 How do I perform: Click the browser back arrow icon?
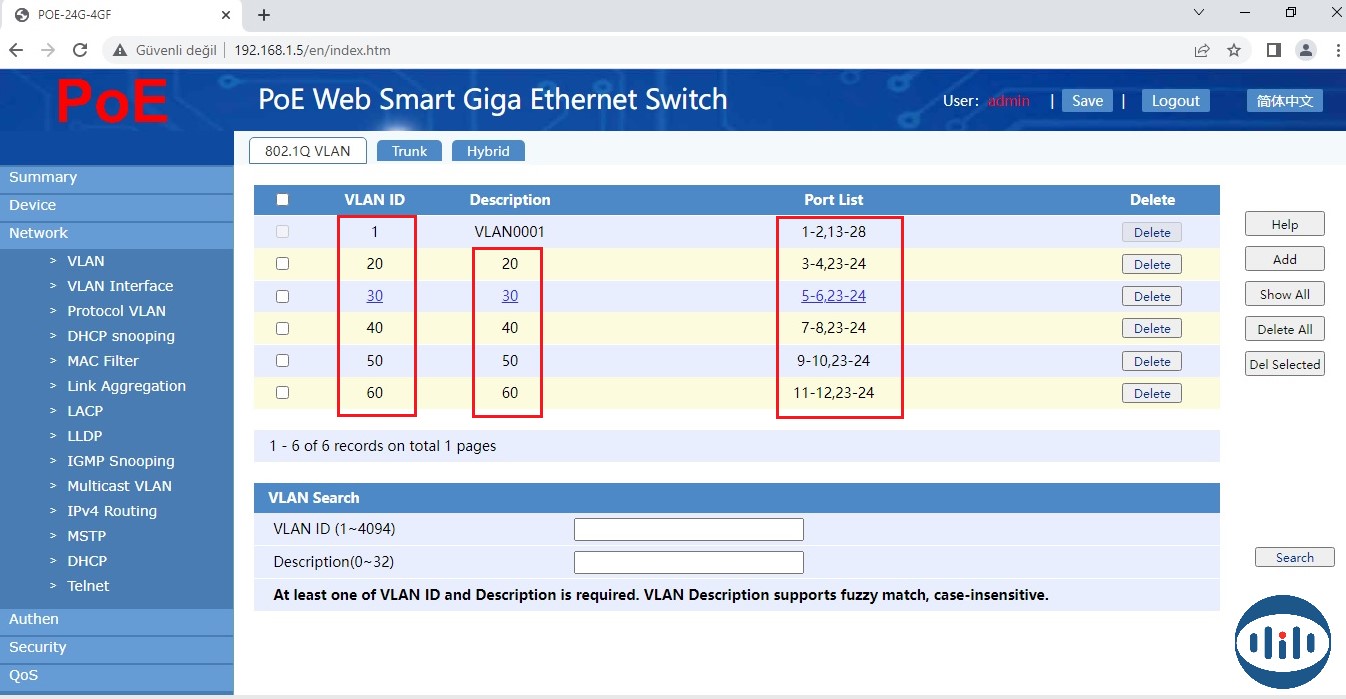(x=16, y=50)
